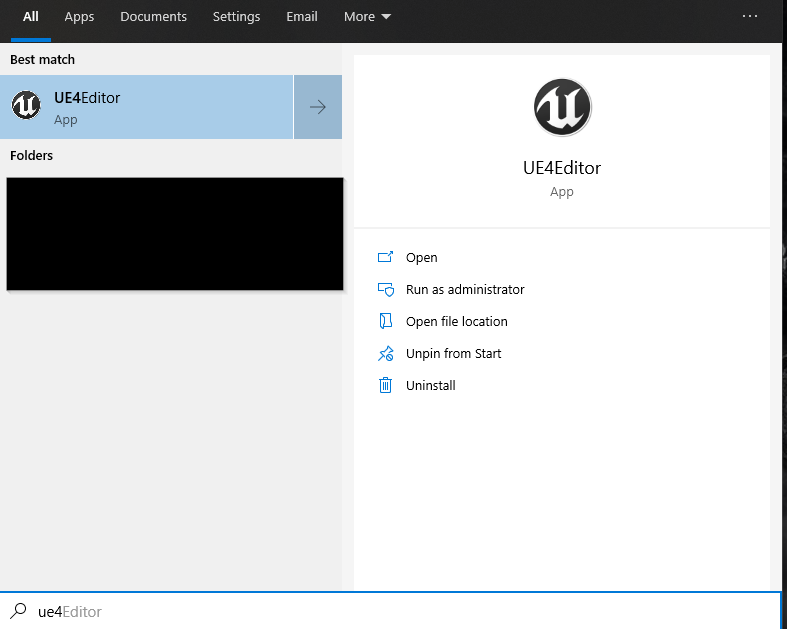Click the UE4Editor title in preview pane
The height and width of the screenshot is (629, 787).
pyautogui.click(x=562, y=168)
